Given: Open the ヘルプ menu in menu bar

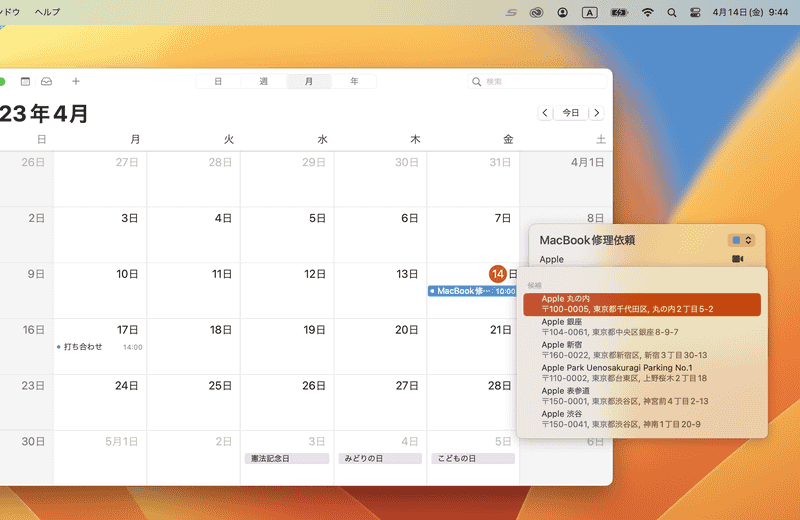Looking at the screenshot, I should pos(47,12).
